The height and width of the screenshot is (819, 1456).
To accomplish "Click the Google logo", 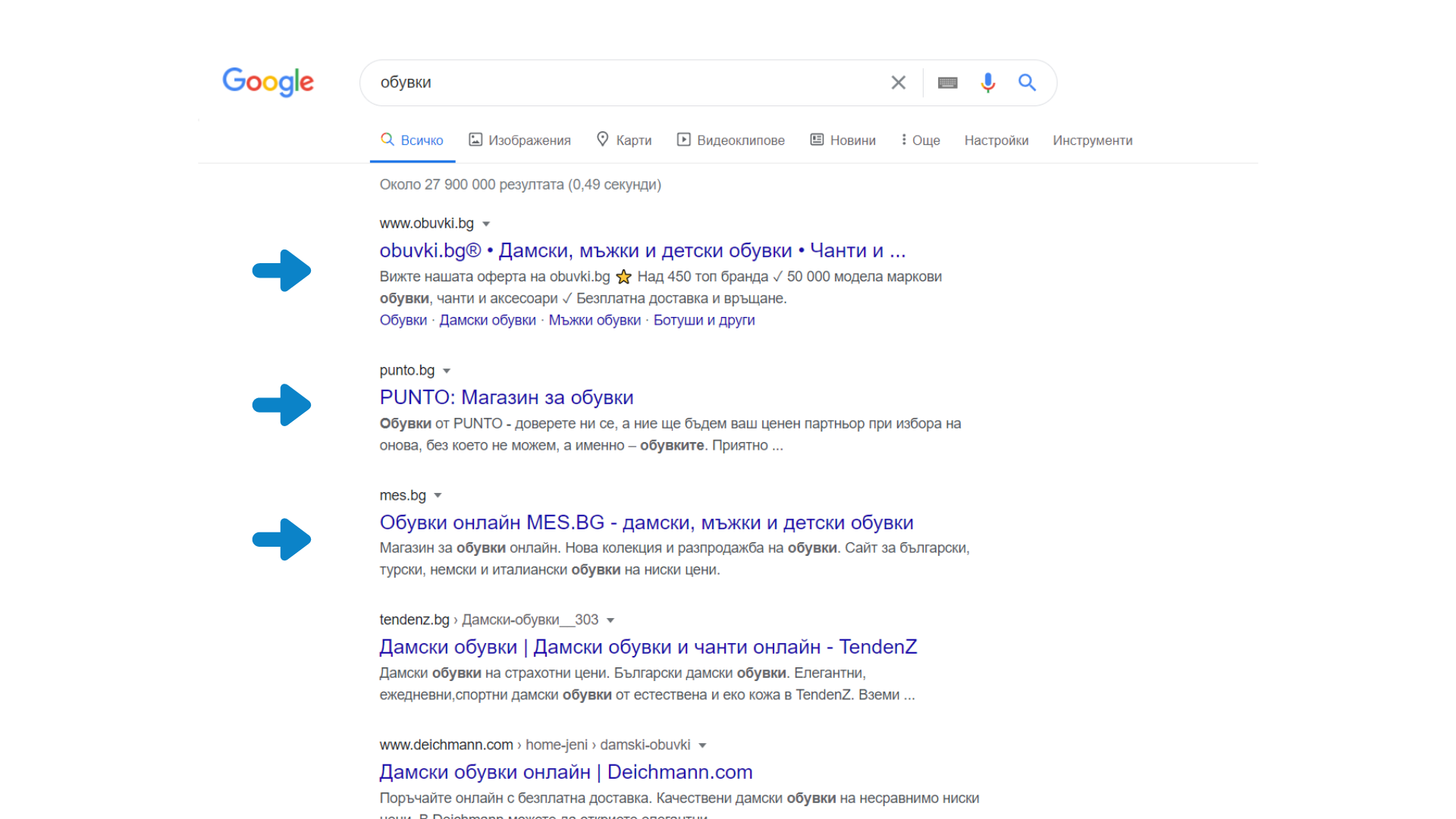I will point(268,82).
